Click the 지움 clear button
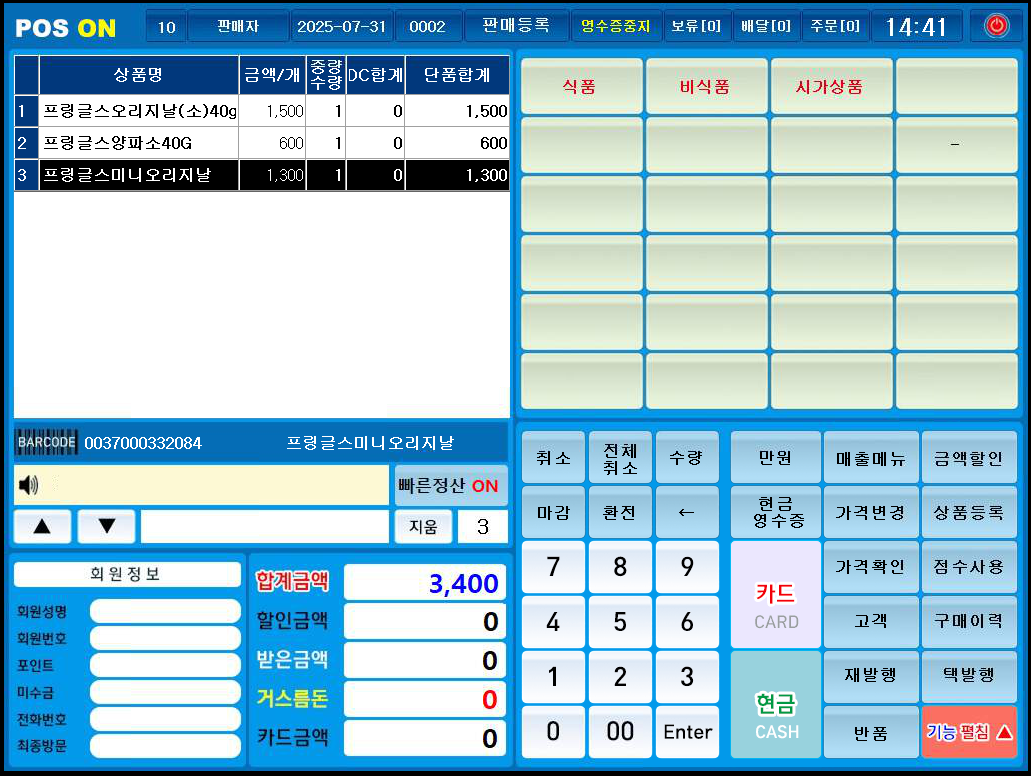Viewport: 1031px width, 776px height. tap(423, 526)
